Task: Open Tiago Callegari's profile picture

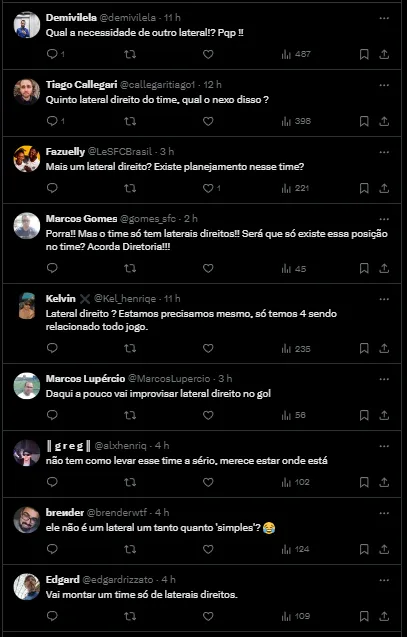Action: coord(27,92)
